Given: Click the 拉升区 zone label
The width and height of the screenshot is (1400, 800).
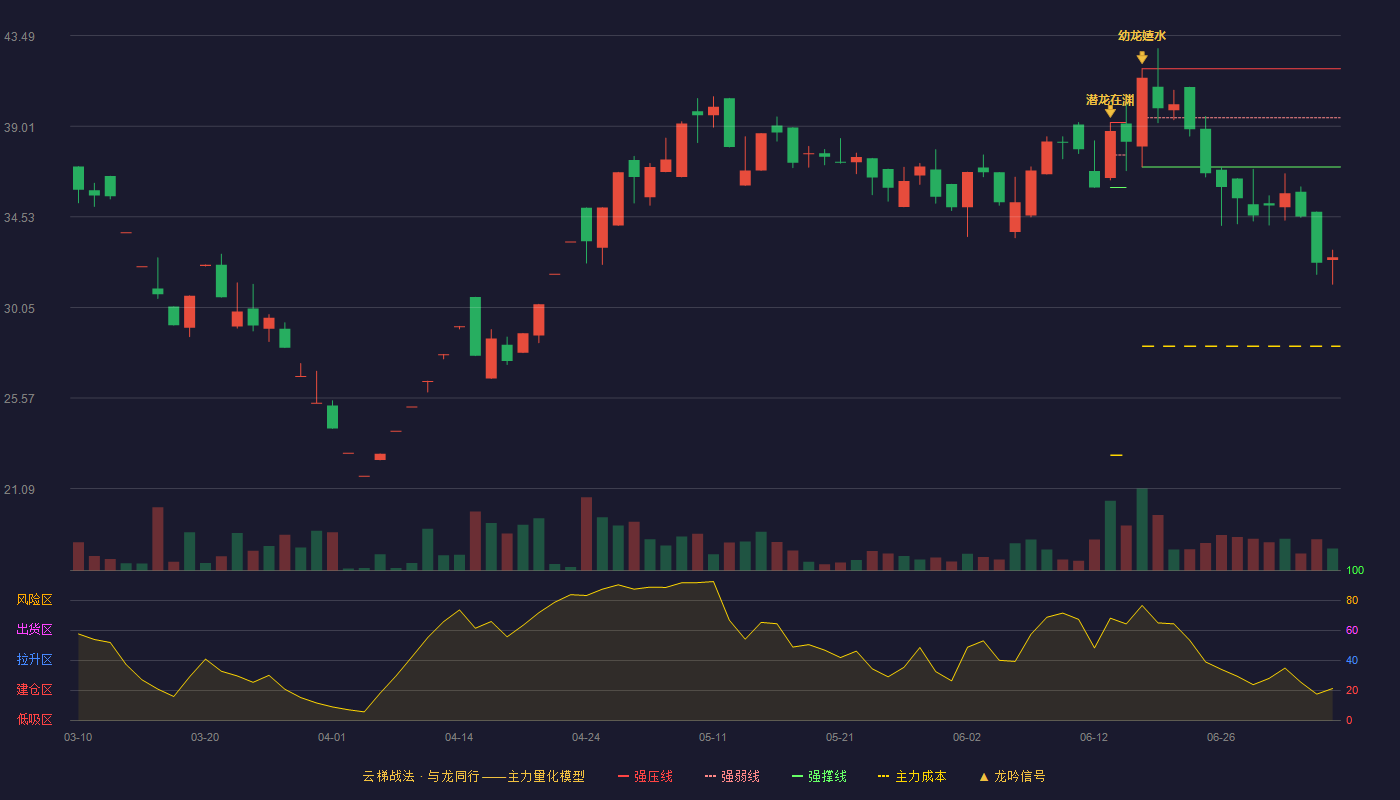Looking at the screenshot, I should pyautogui.click(x=34, y=660).
